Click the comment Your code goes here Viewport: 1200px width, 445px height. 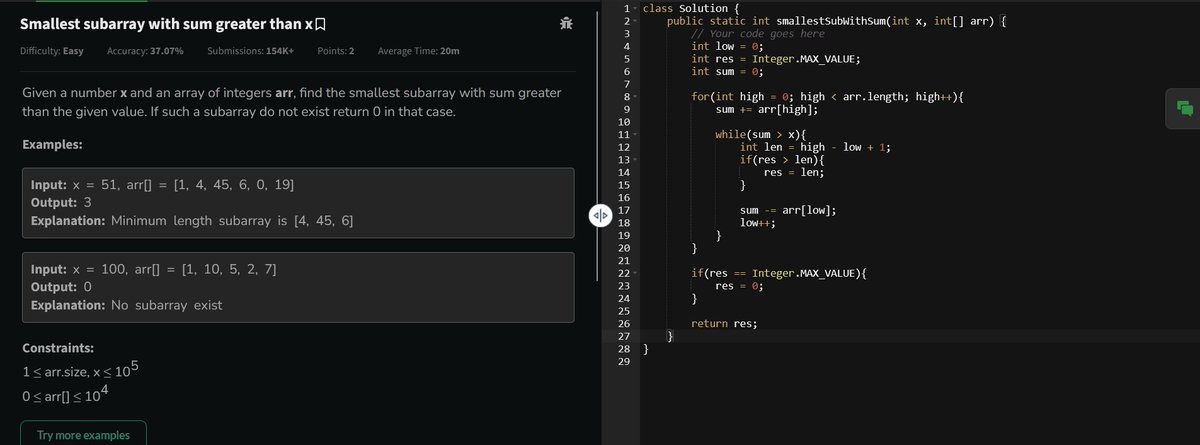pyautogui.click(x=758, y=34)
